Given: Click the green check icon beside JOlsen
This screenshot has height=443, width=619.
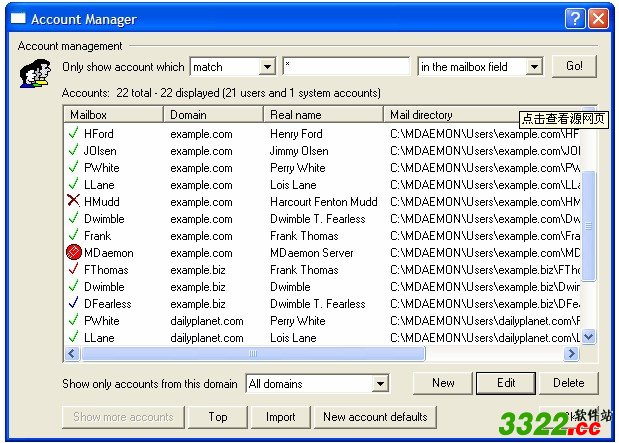Looking at the screenshot, I should pyautogui.click(x=73, y=150).
